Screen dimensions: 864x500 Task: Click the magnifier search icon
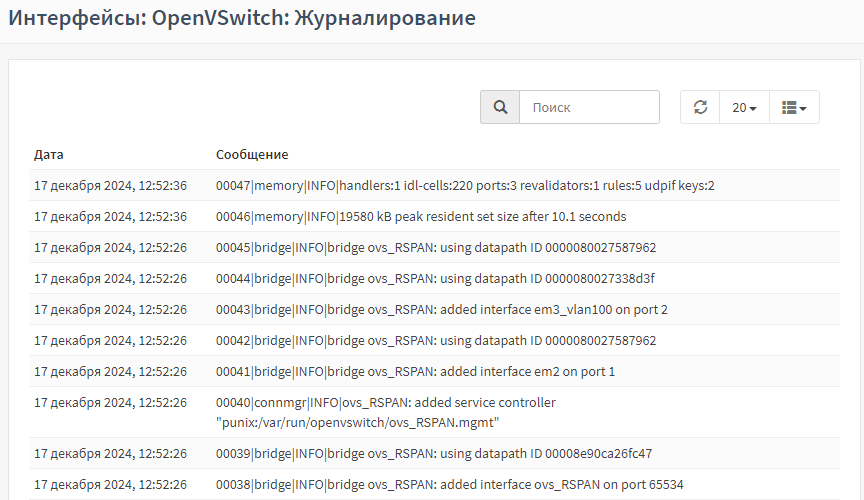[500, 107]
